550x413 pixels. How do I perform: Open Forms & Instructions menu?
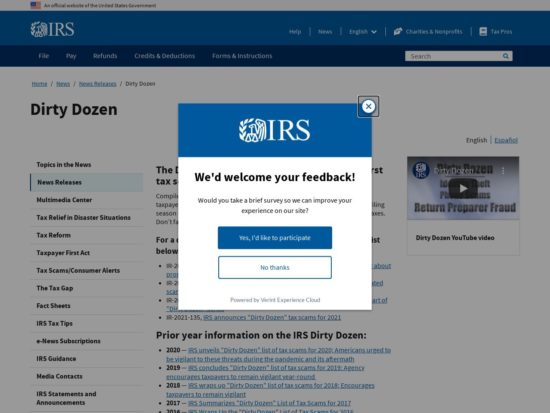(x=242, y=56)
